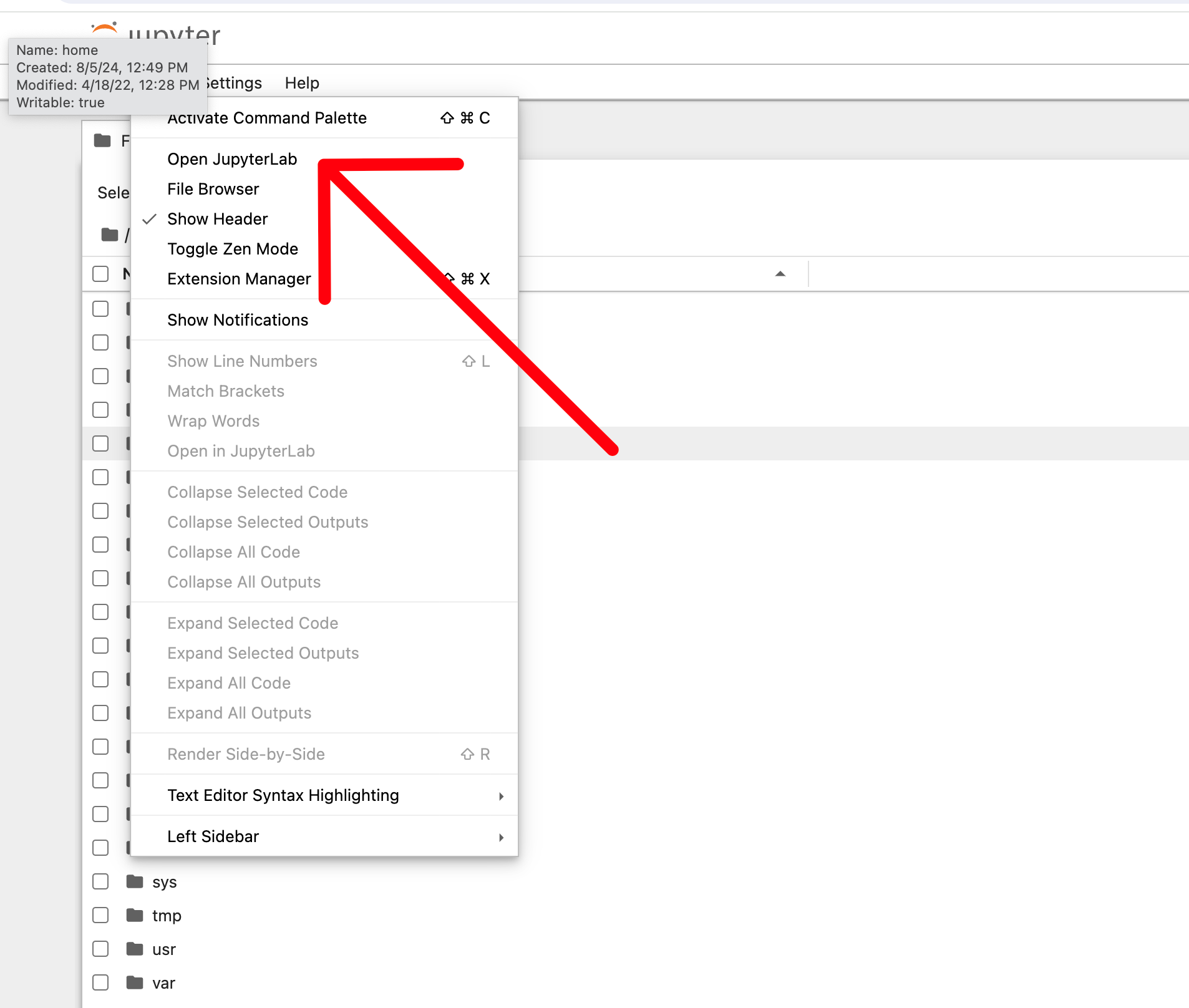Viewport: 1189px width, 1008px height.
Task: Click Collapse Selected Code
Action: click(324, 492)
